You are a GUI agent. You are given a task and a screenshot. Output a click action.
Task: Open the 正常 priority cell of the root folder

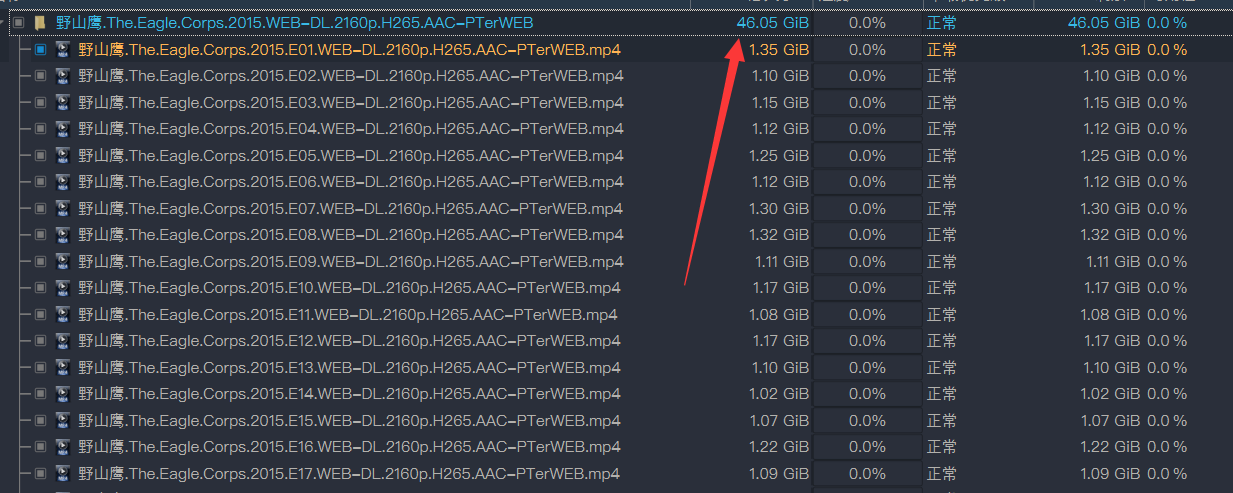pyautogui.click(x=941, y=22)
